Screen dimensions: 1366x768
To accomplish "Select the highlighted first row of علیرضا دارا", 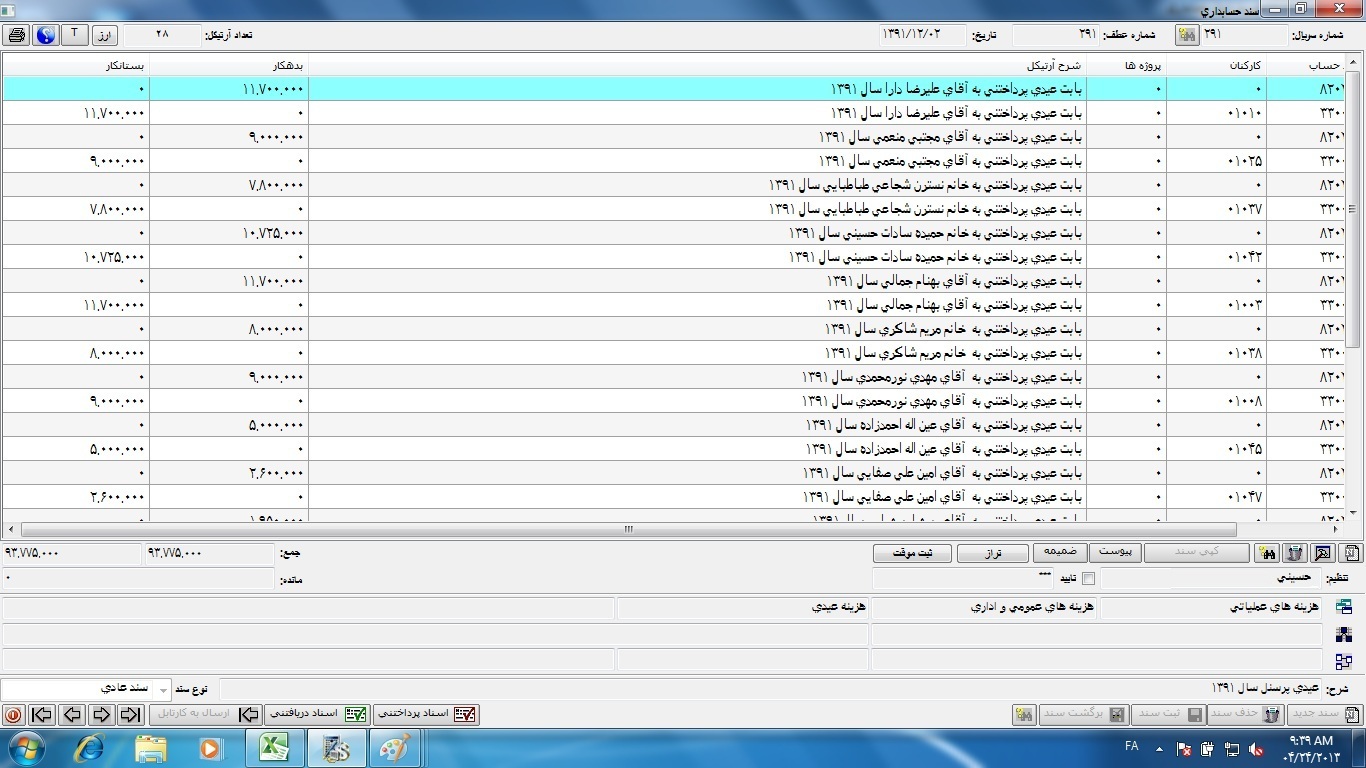I will click(x=674, y=89).
